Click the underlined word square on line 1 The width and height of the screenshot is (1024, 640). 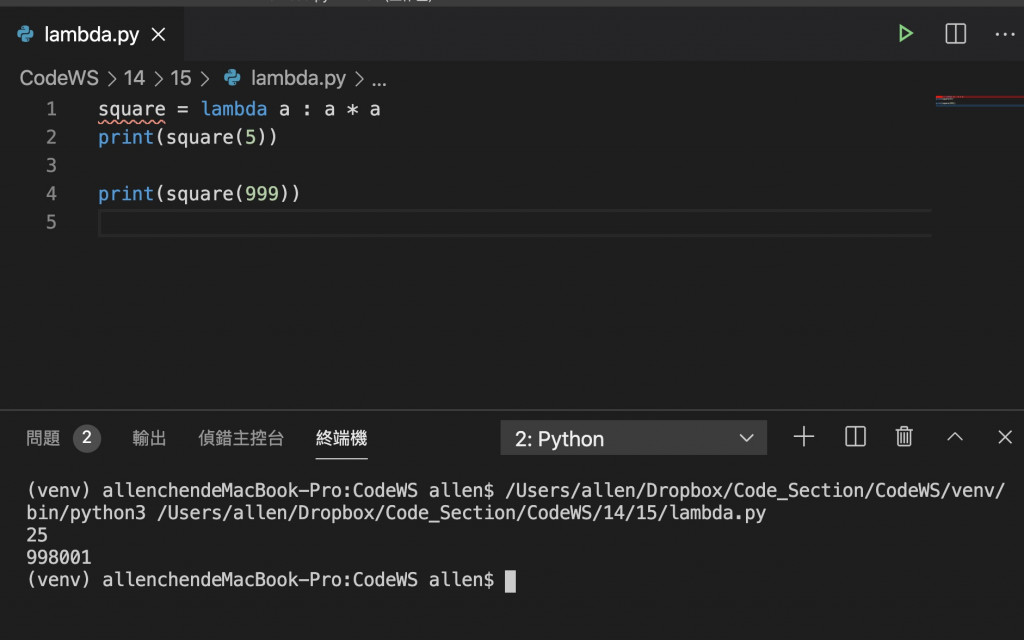pyautogui.click(x=132, y=110)
